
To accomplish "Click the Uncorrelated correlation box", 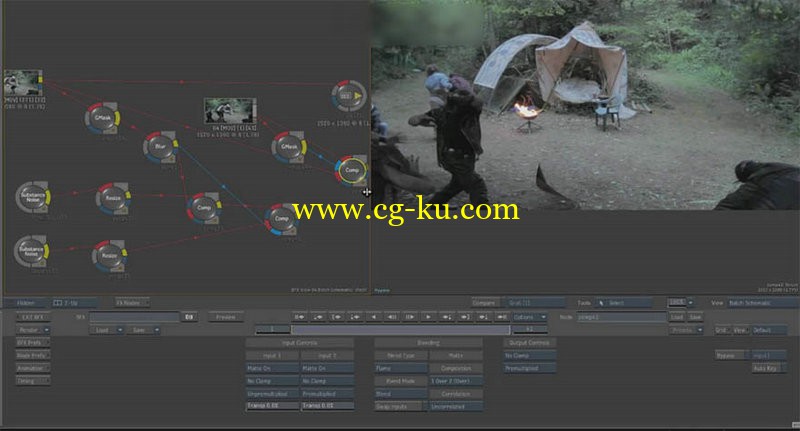I will coord(456,407).
